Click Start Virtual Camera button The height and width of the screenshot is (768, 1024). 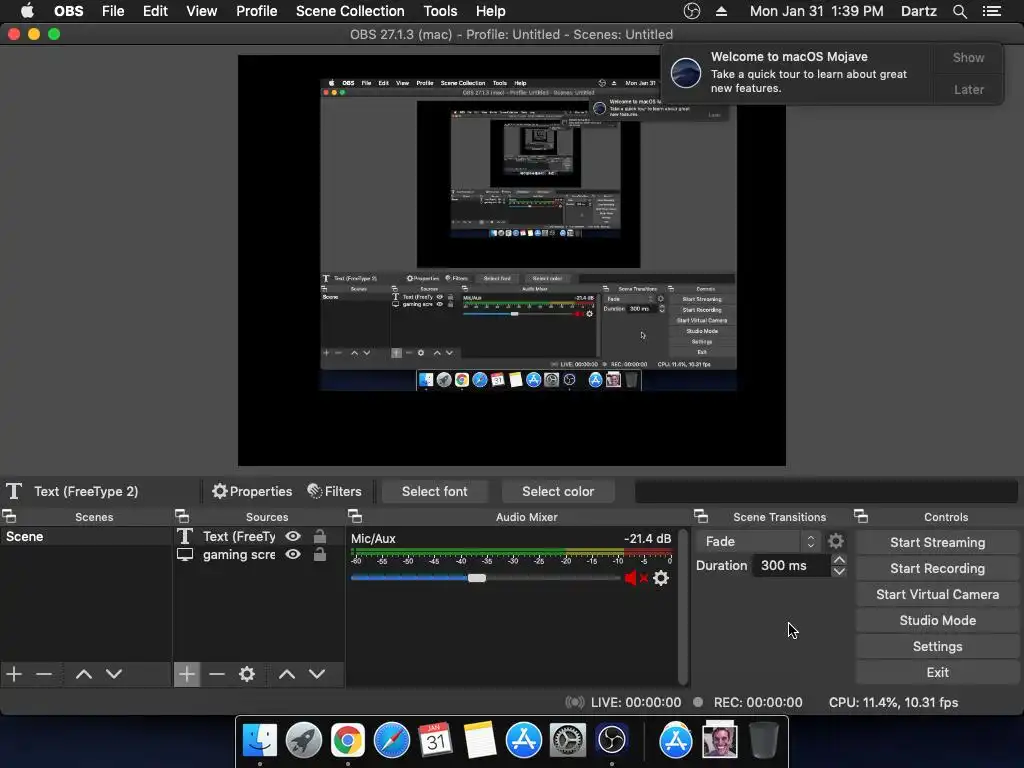point(937,594)
